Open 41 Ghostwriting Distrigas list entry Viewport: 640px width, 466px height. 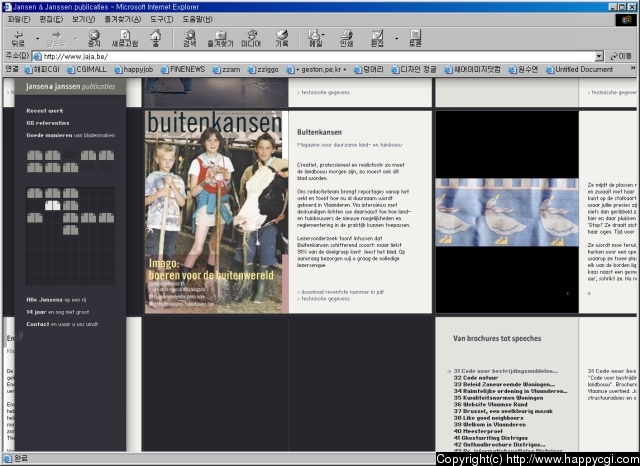pyautogui.click(x=491, y=438)
